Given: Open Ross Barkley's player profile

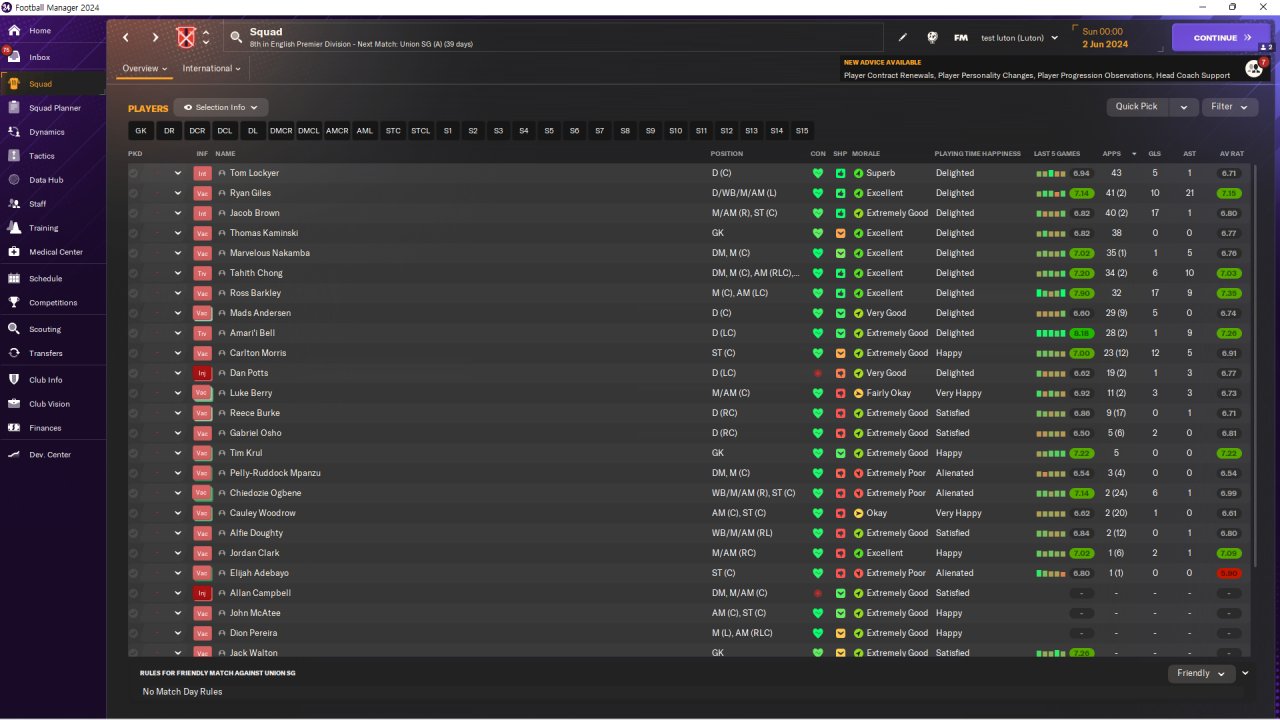Looking at the screenshot, I should [x=255, y=293].
